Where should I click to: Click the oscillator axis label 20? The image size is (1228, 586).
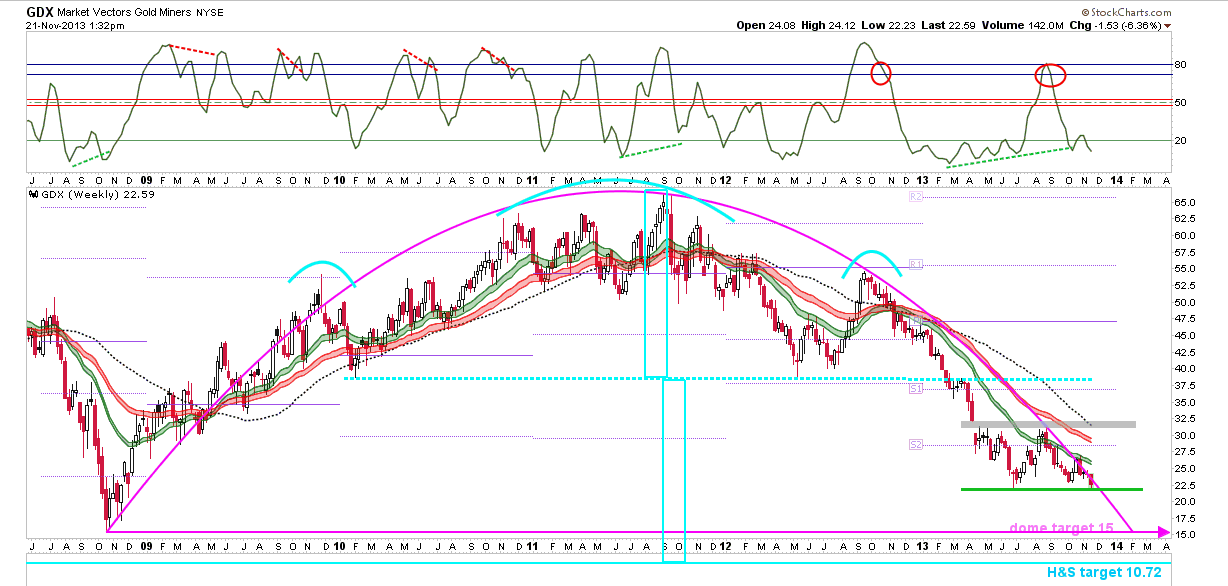1179,141
